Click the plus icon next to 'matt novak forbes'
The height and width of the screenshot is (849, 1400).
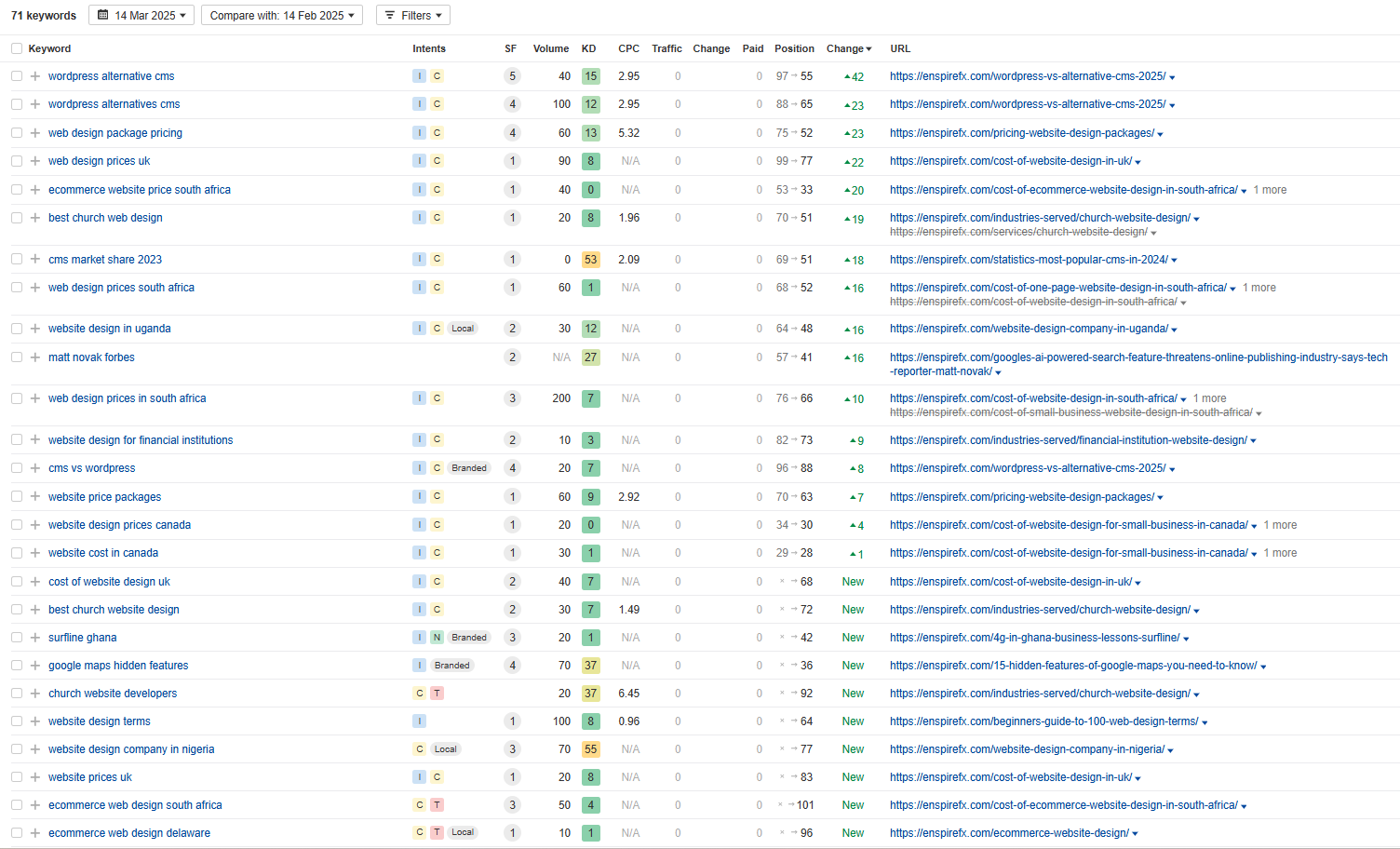[34, 357]
